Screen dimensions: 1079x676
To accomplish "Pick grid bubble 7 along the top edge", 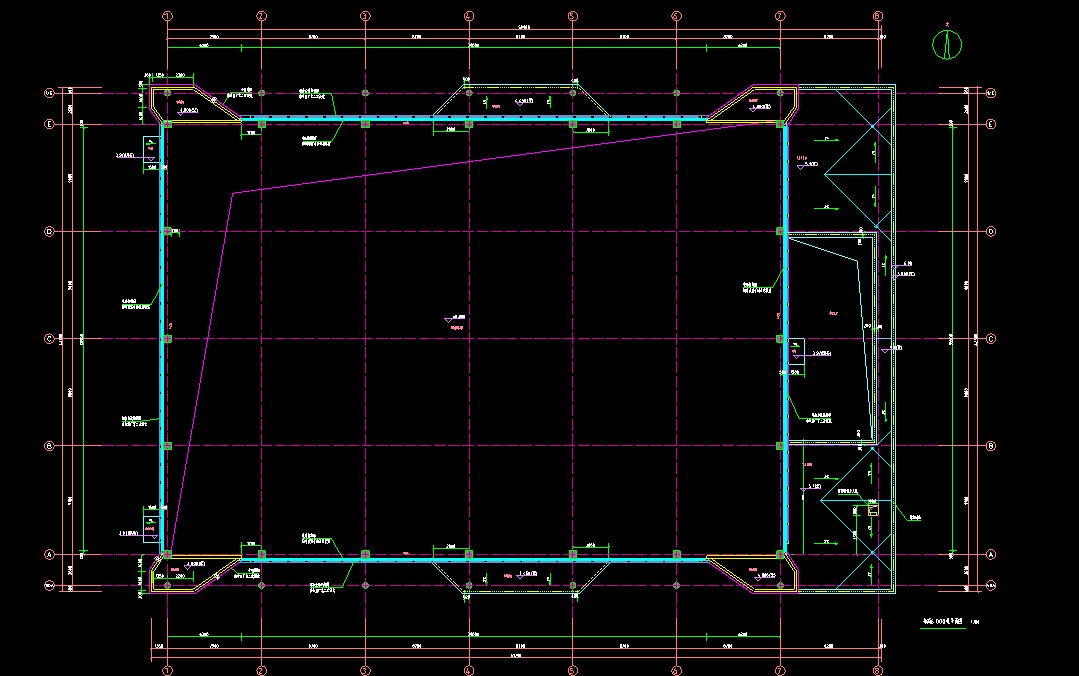I will [780, 16].
